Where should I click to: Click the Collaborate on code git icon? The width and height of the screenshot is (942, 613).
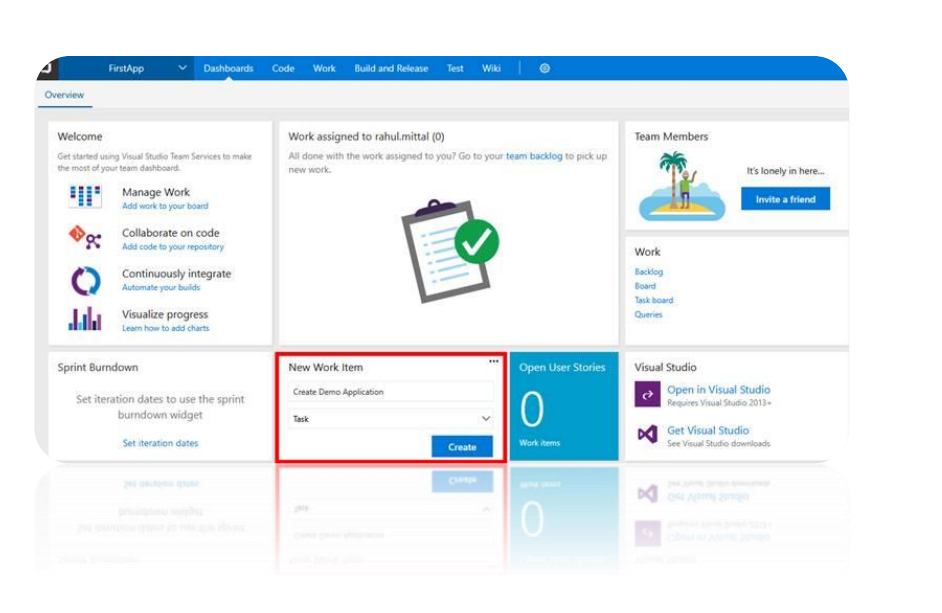[85, 237]
